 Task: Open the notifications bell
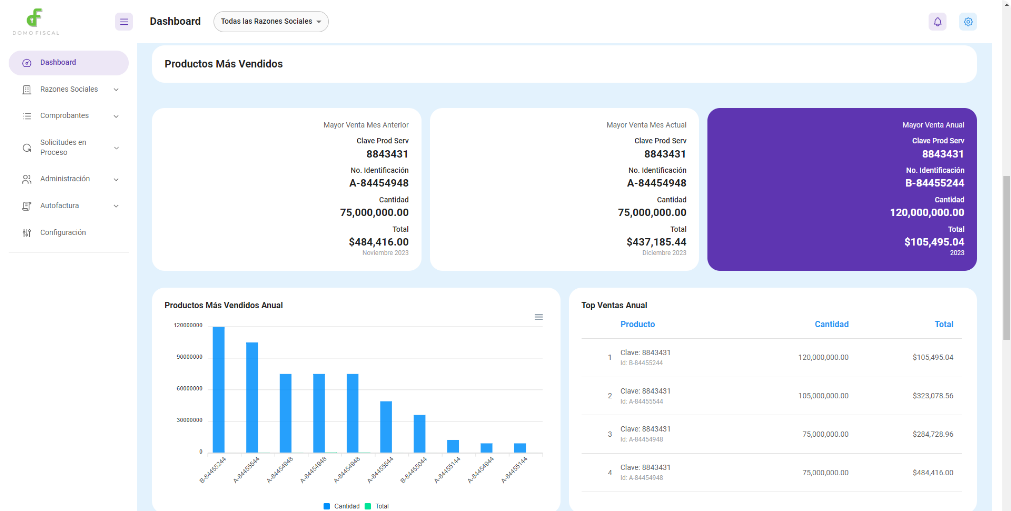coord(937,22)
